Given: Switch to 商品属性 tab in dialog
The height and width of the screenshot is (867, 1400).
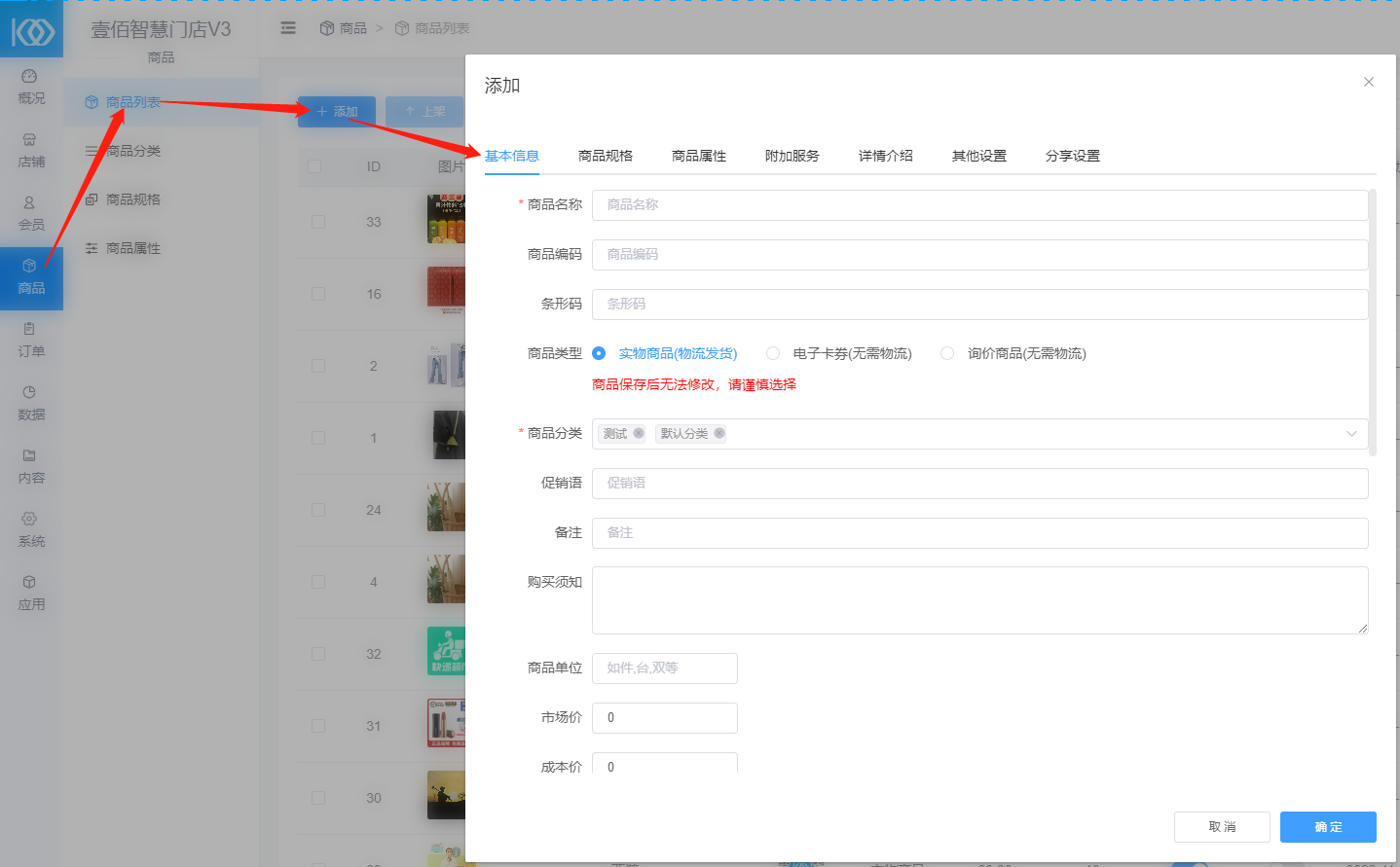Looking at the screenshot, I should click(x=699, y=156).
